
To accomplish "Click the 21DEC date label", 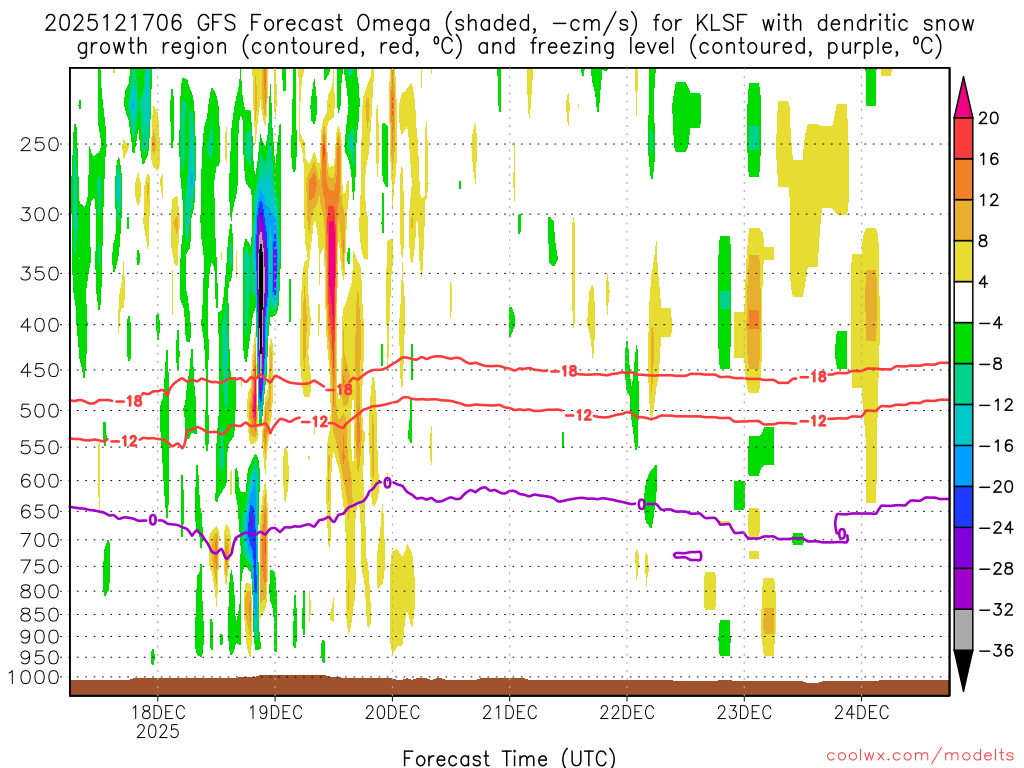I will (x=509, y=712).
